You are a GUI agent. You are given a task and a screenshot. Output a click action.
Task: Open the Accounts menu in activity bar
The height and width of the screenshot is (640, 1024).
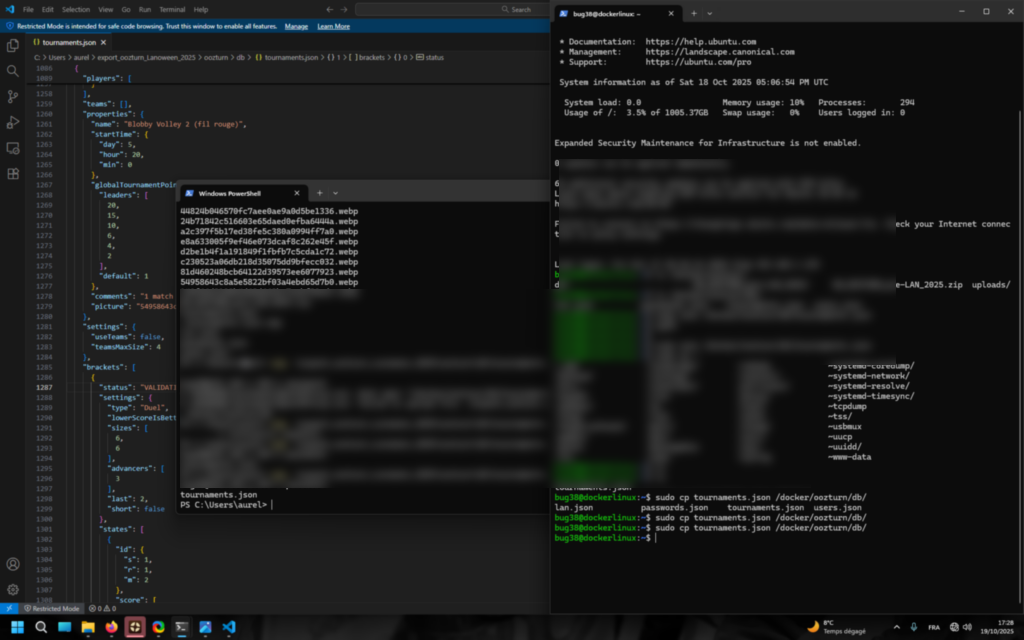[13, 565]
